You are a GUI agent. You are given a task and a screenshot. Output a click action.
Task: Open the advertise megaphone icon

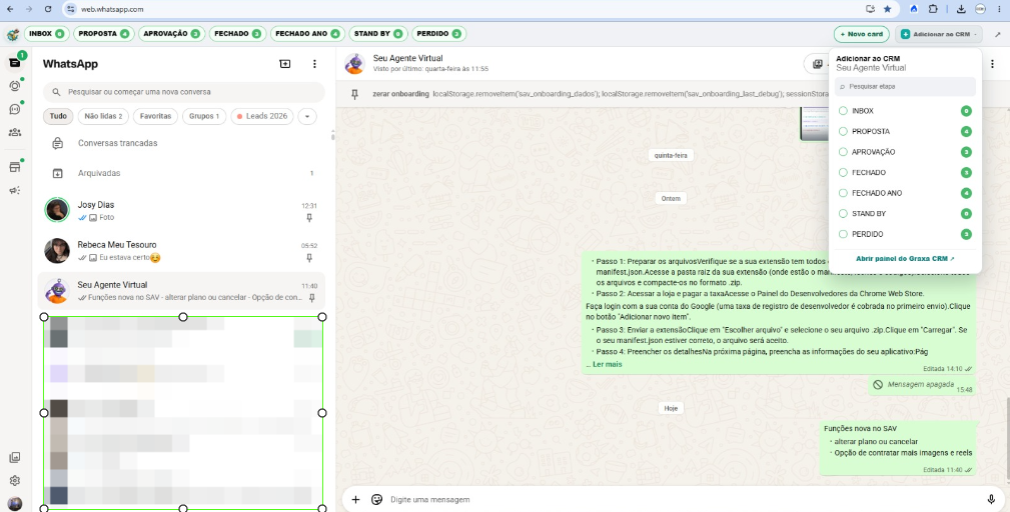[x=15, y=191]
